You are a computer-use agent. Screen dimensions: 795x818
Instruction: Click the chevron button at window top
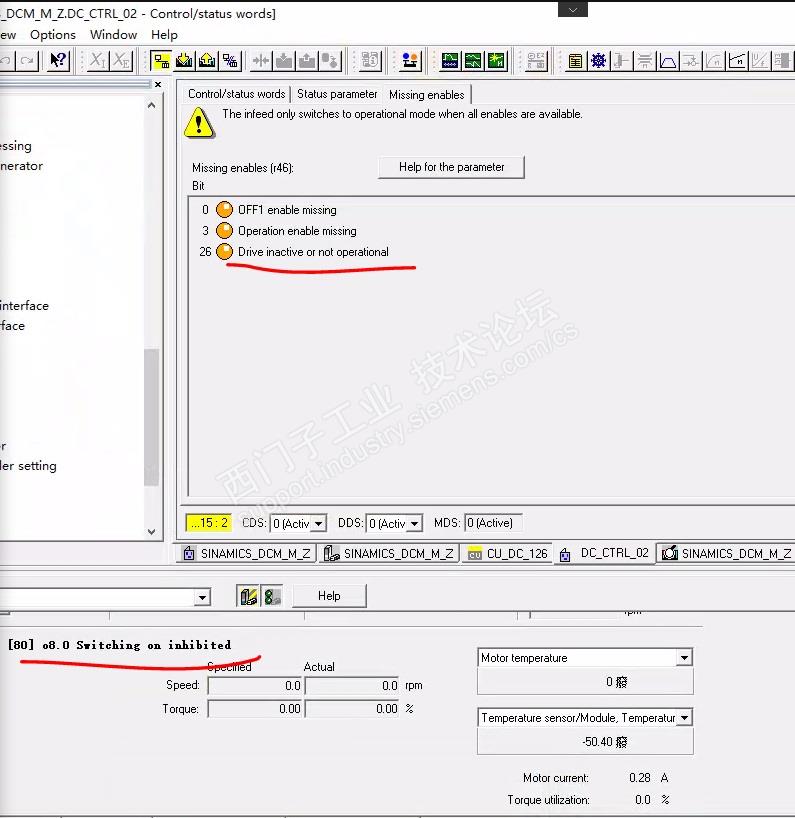point(573,10)
